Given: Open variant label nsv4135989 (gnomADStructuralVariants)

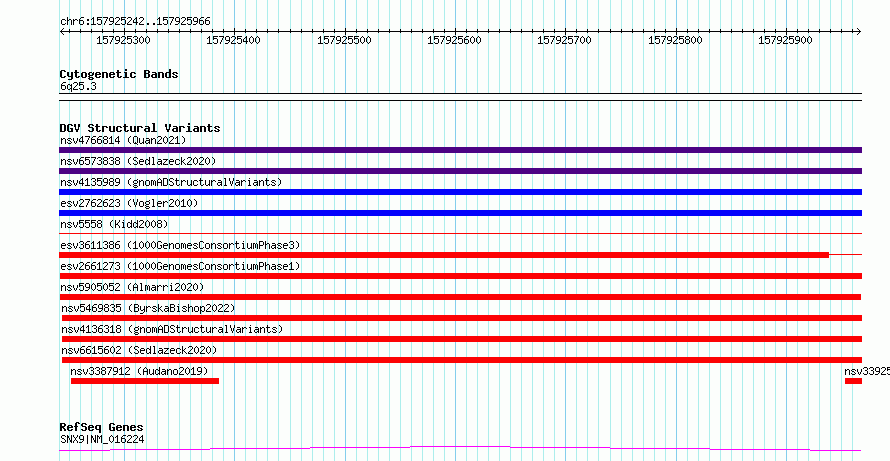Looking at the screenshot, I should point(171,182).
